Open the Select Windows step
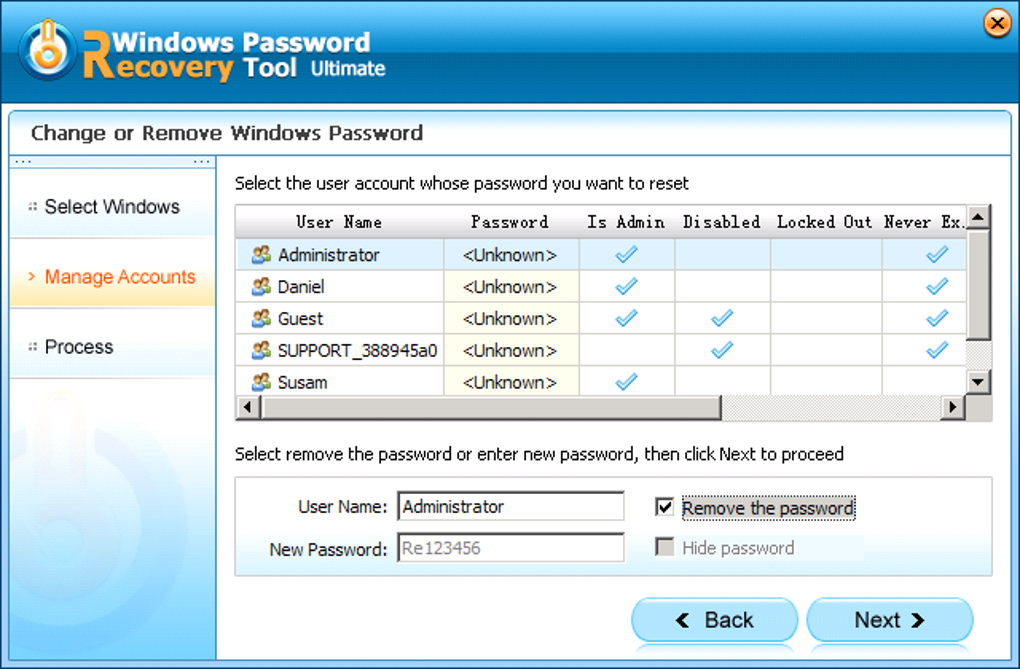This screenshot has height=669, width=1020. [x=112, y=207]
